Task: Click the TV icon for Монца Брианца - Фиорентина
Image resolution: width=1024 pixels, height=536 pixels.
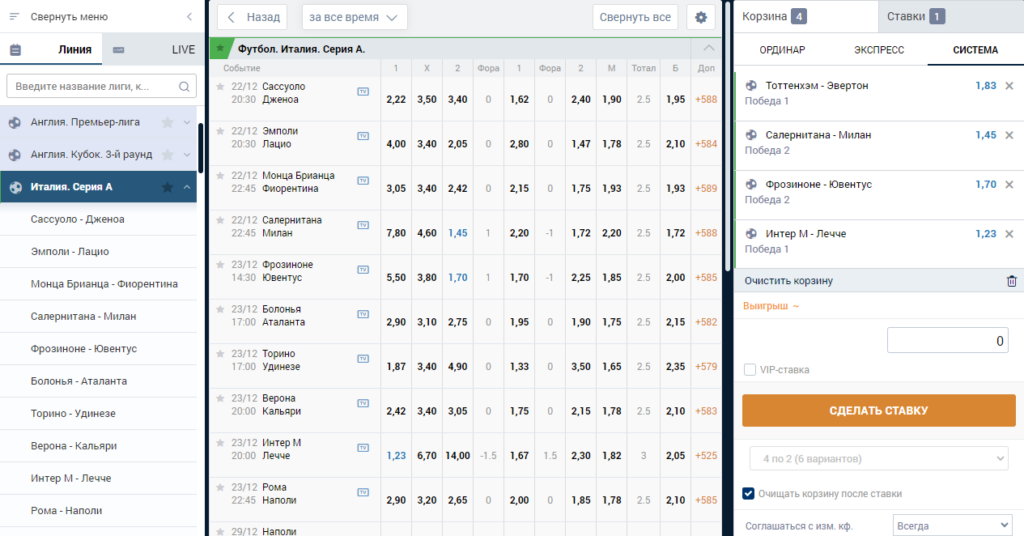Action: click(363, 181)
